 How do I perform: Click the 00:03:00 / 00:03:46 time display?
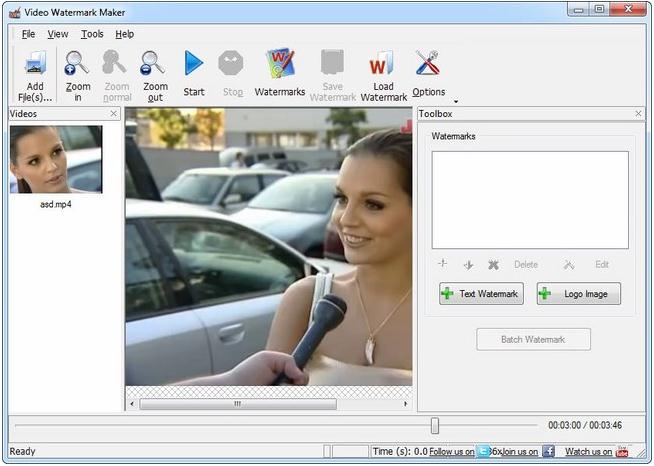(x=585, y=425)
